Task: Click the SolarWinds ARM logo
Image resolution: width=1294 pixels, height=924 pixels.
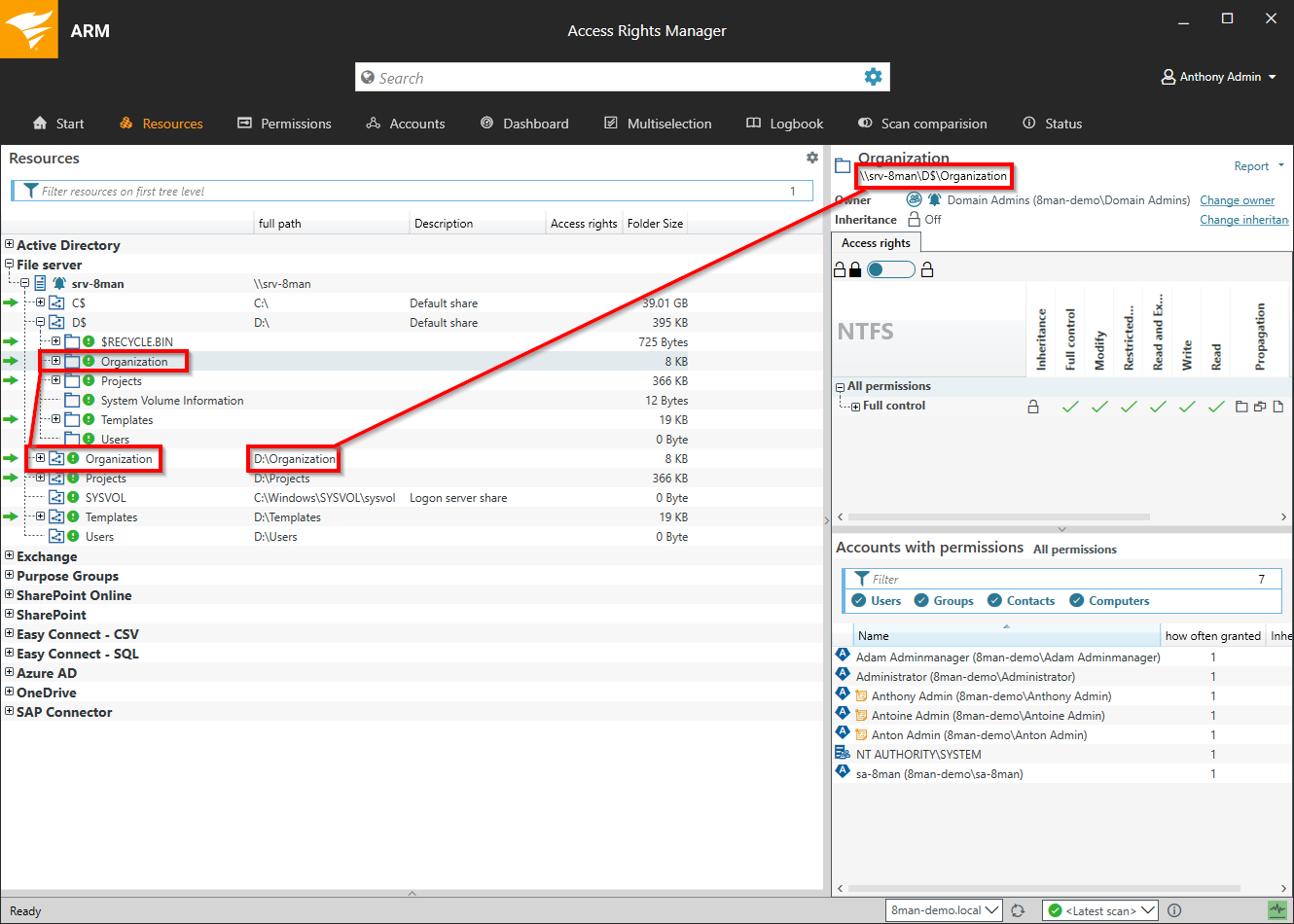Action: (x=29, y=29)
